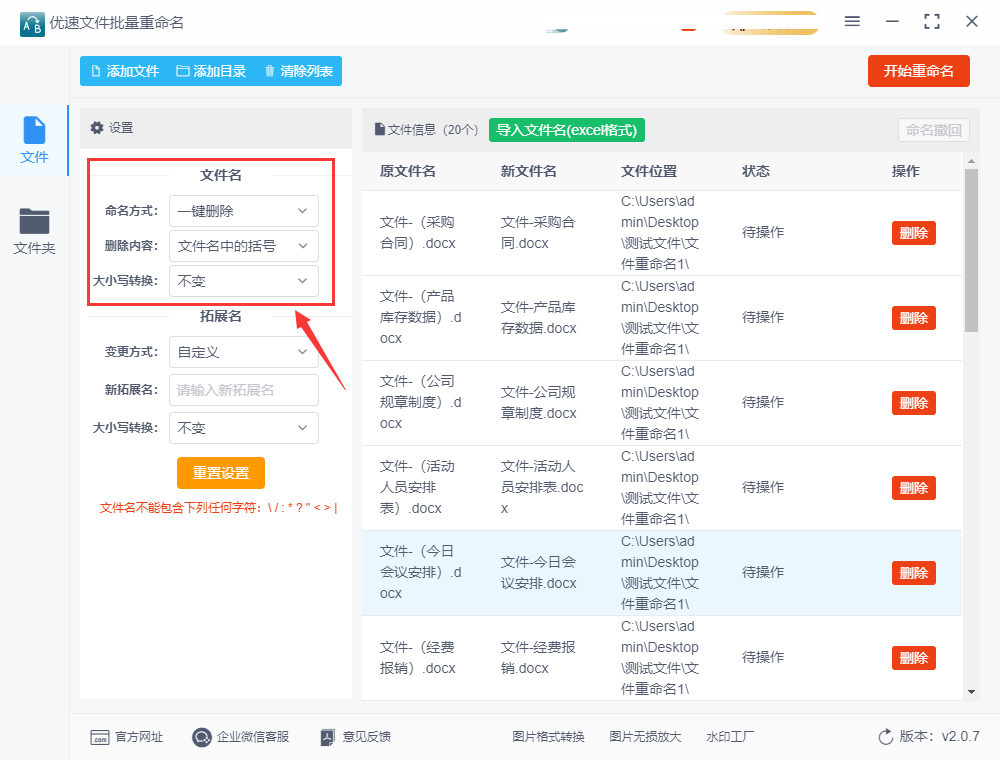
Task: Click the 新拓展名 input field
Action: pos(244,390)
